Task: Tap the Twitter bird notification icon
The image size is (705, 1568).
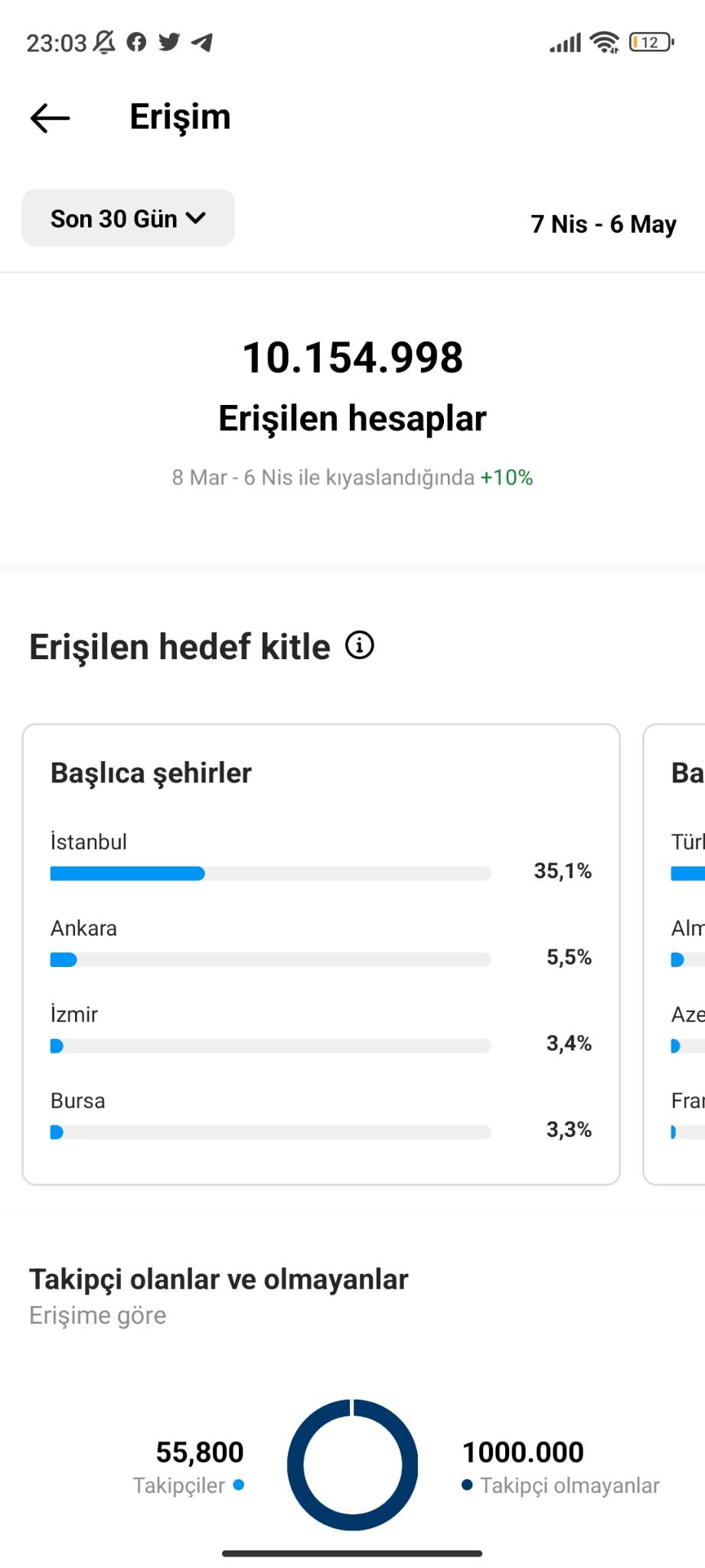Action: click(x=169, y=42)
